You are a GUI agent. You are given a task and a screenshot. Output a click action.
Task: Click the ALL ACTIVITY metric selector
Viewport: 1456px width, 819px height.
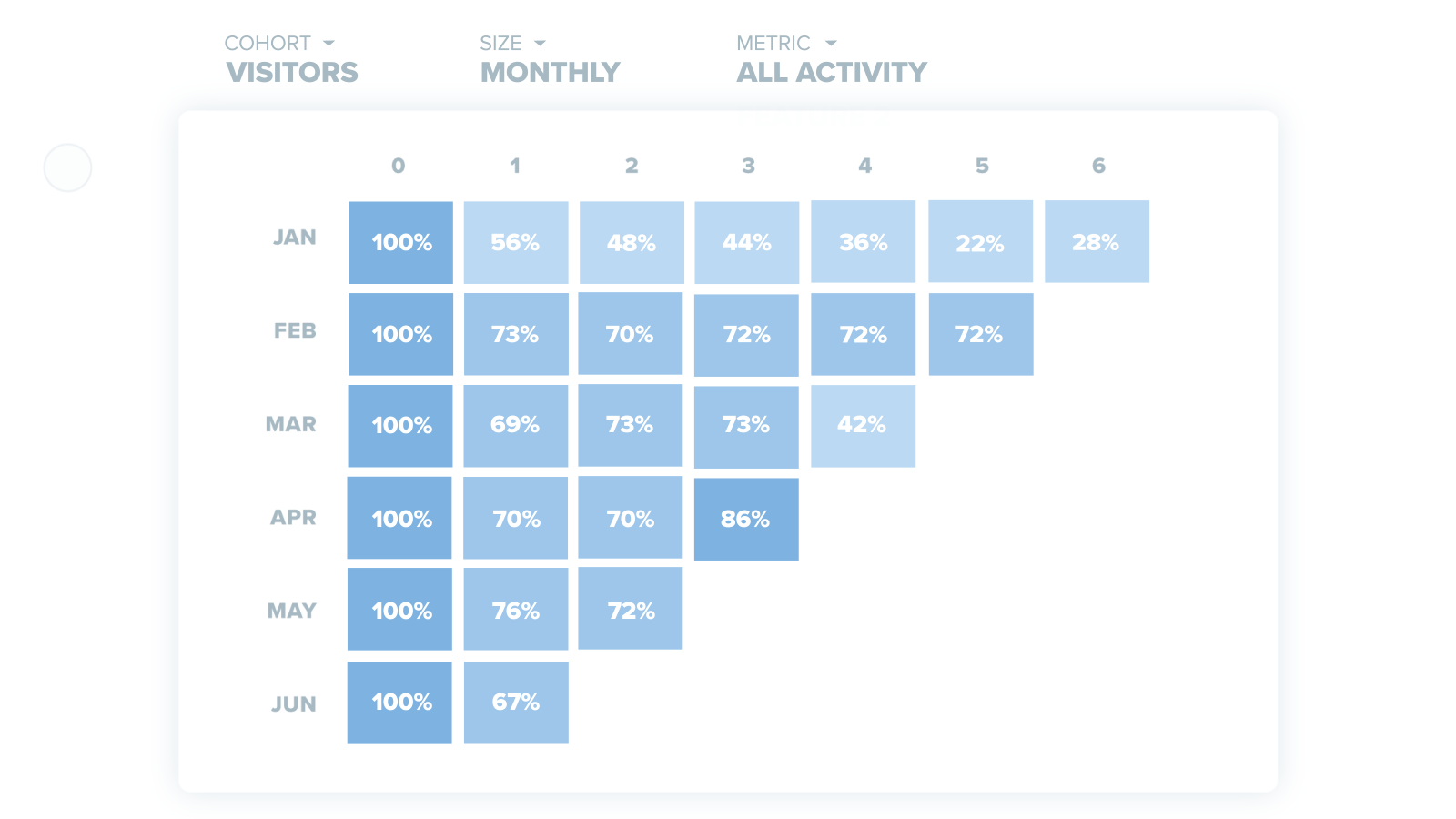tap(832, 71)
